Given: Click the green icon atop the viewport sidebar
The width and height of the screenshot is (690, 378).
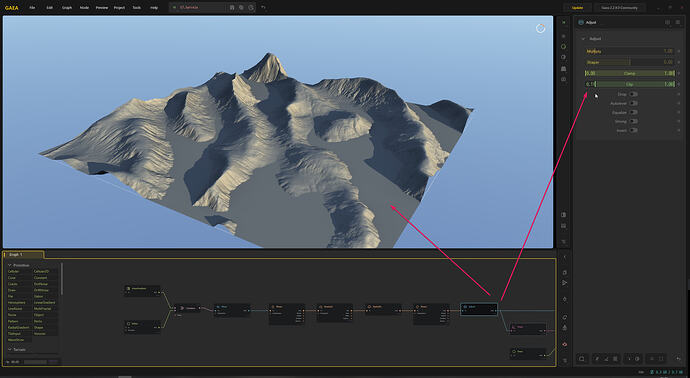Looking at the screenshot, I should [564, 22].
